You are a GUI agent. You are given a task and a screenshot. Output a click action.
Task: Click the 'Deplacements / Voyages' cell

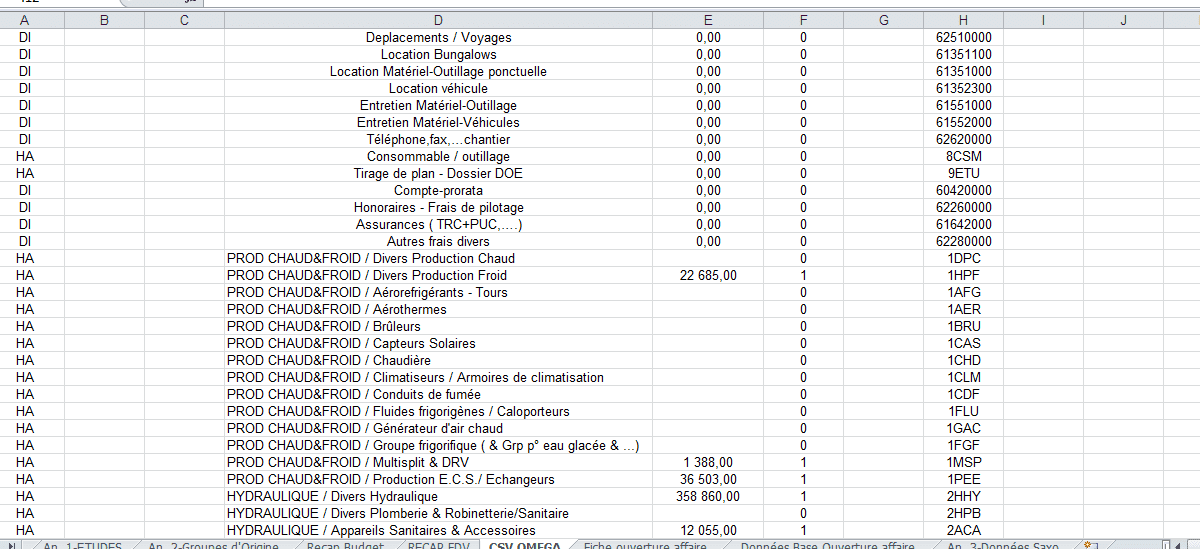click(x=438, y=37)
